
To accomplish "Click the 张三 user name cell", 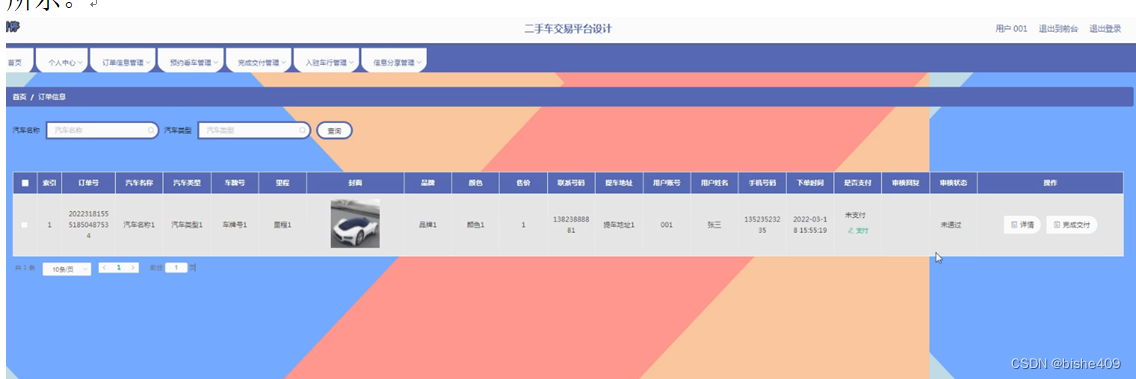I will coord(714,225).
